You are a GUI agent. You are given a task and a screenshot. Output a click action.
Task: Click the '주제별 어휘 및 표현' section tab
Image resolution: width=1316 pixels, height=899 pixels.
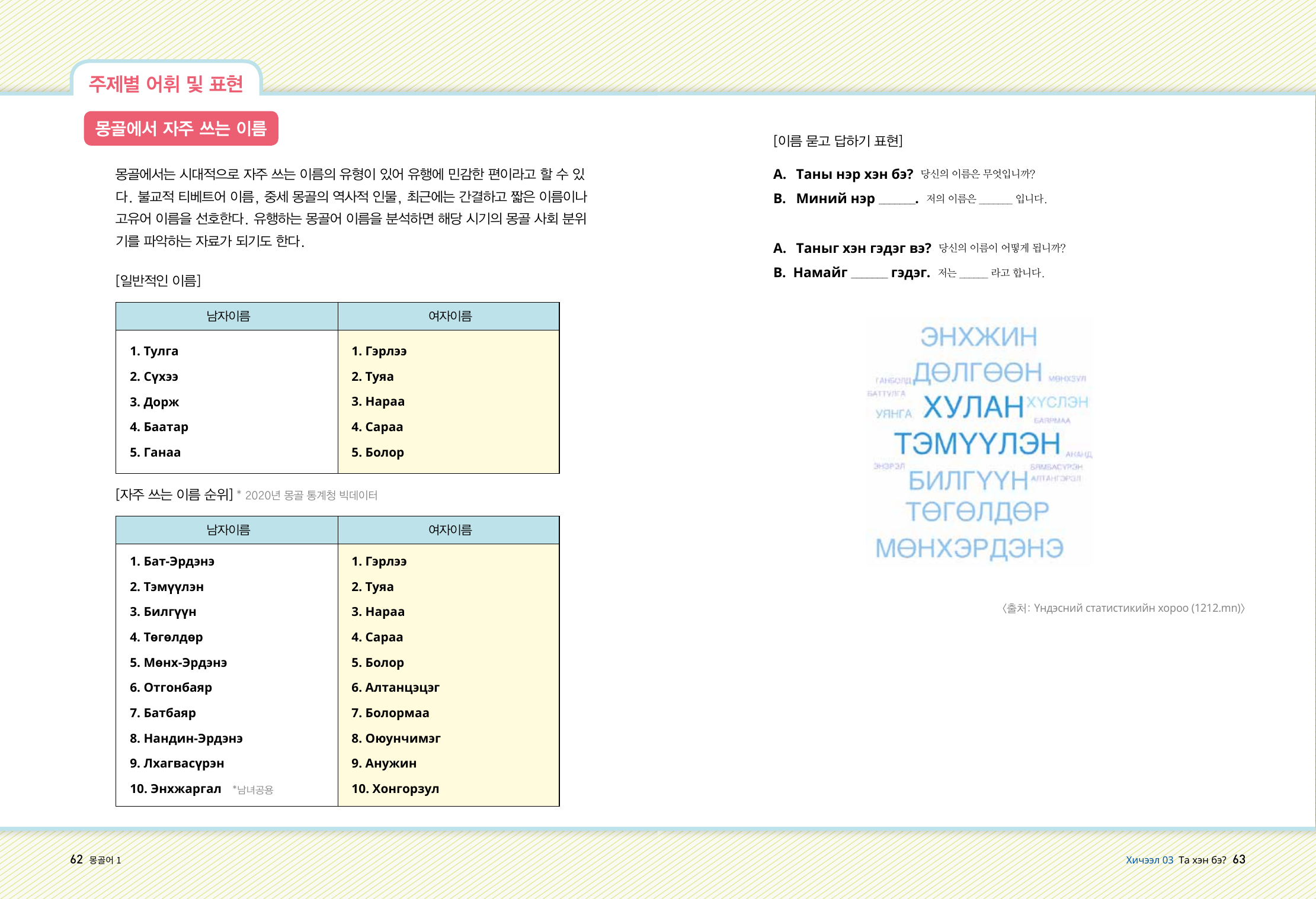click(166, 84)
